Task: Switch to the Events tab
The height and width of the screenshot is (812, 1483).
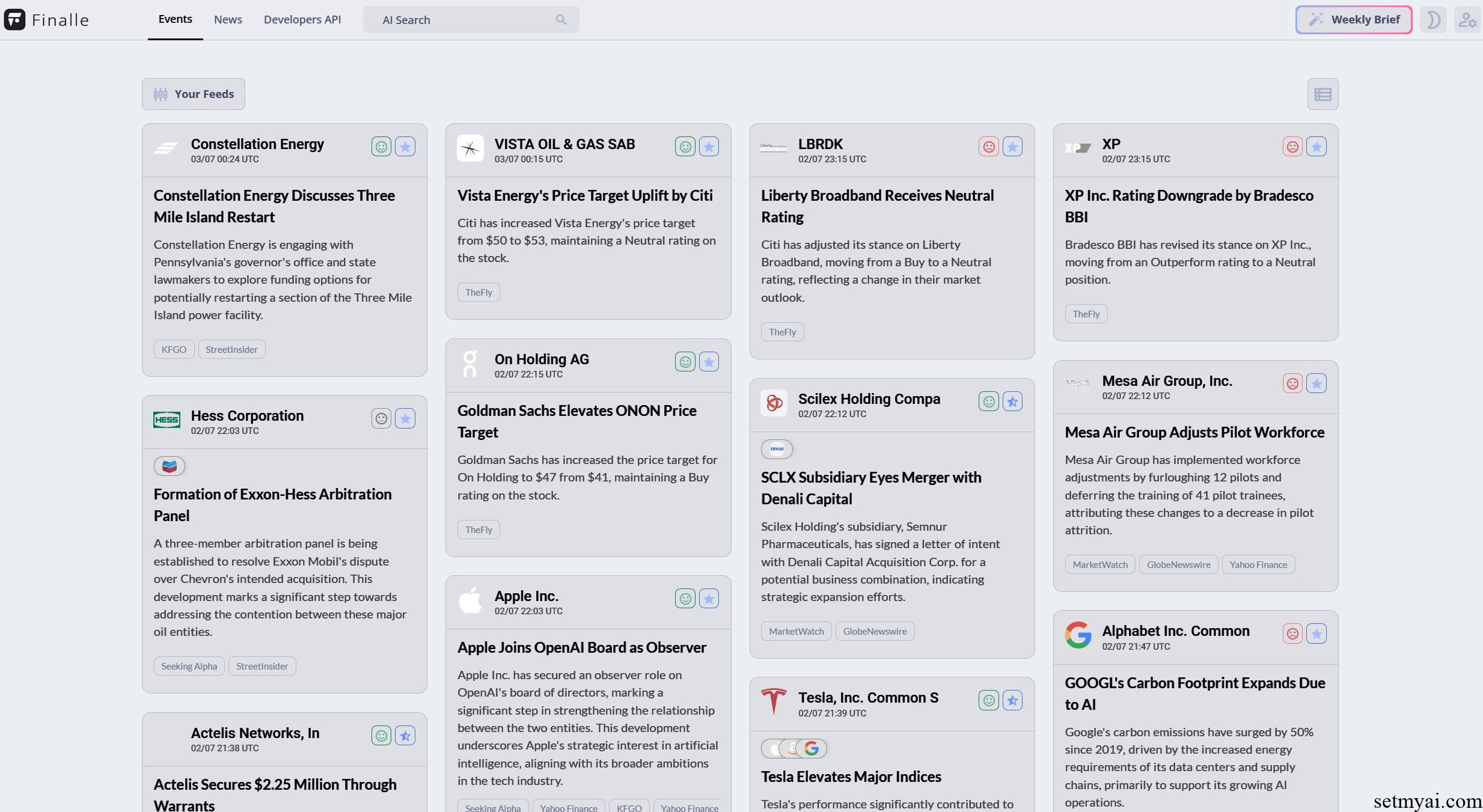Action: (x=175, y=19)
